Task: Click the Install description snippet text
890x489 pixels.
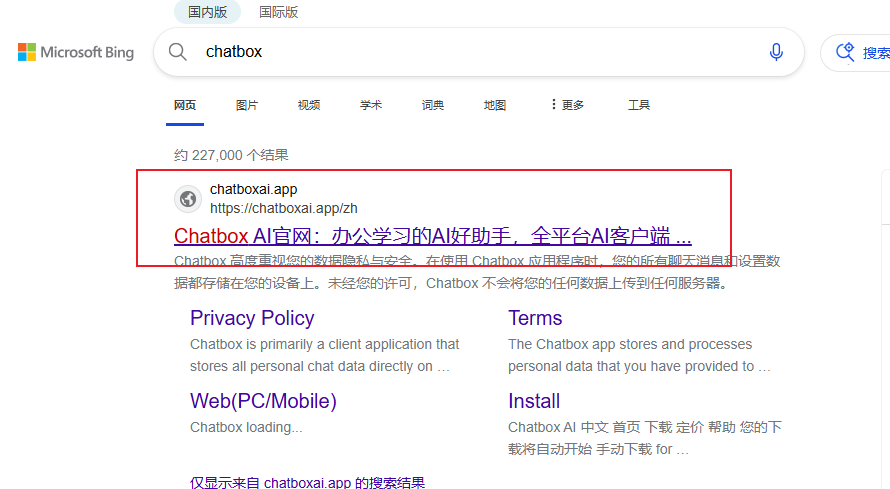Action: point(645,438)
